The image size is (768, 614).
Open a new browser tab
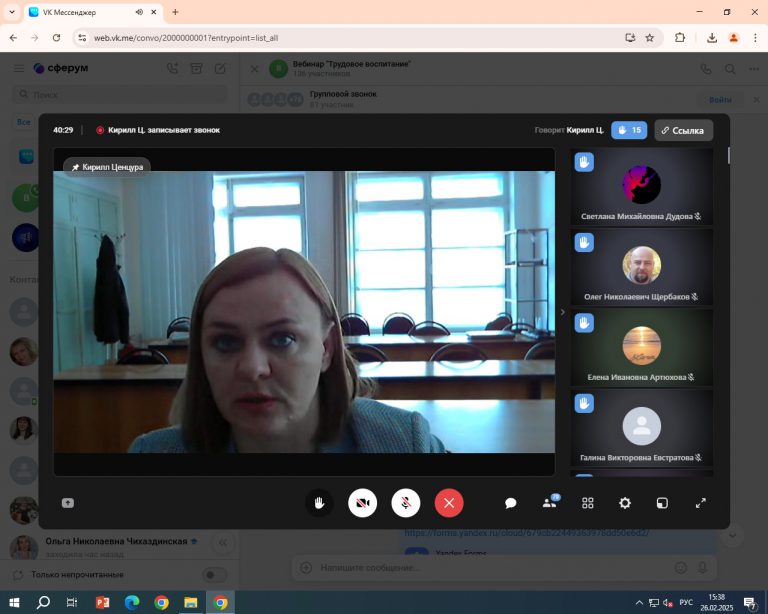(x=176, y=12)
